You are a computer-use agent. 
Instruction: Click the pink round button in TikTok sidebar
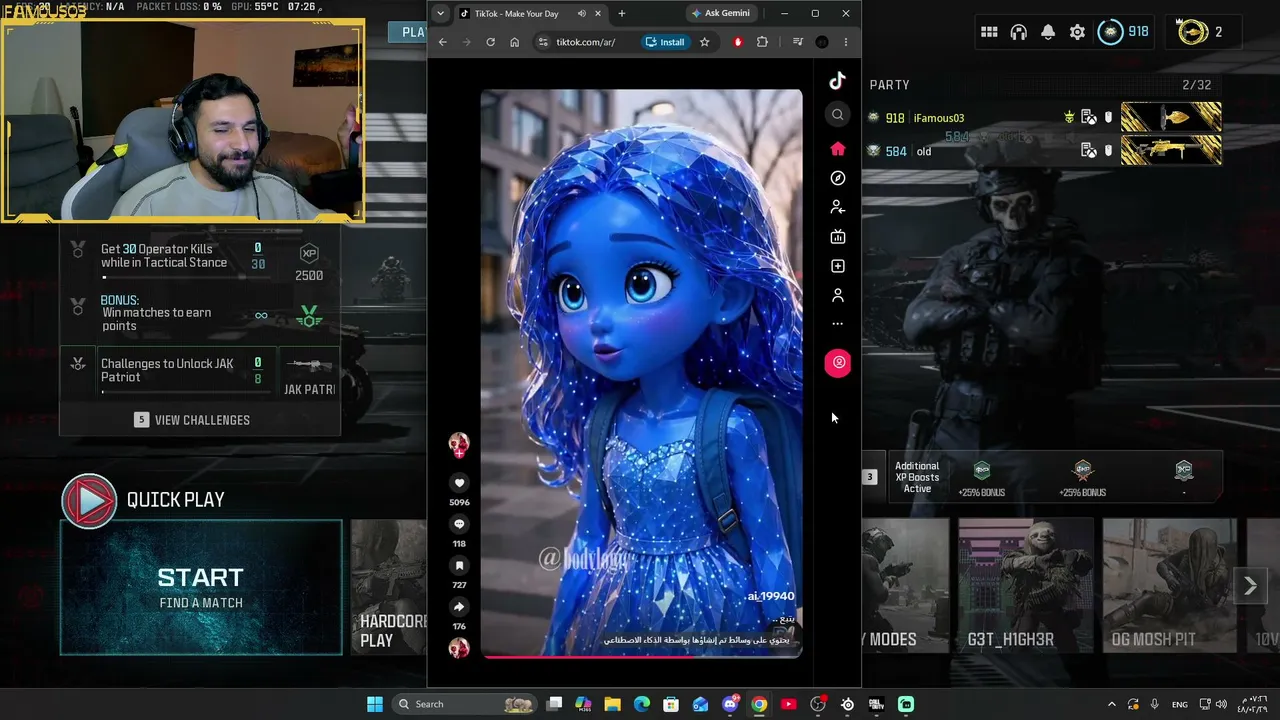838,363
